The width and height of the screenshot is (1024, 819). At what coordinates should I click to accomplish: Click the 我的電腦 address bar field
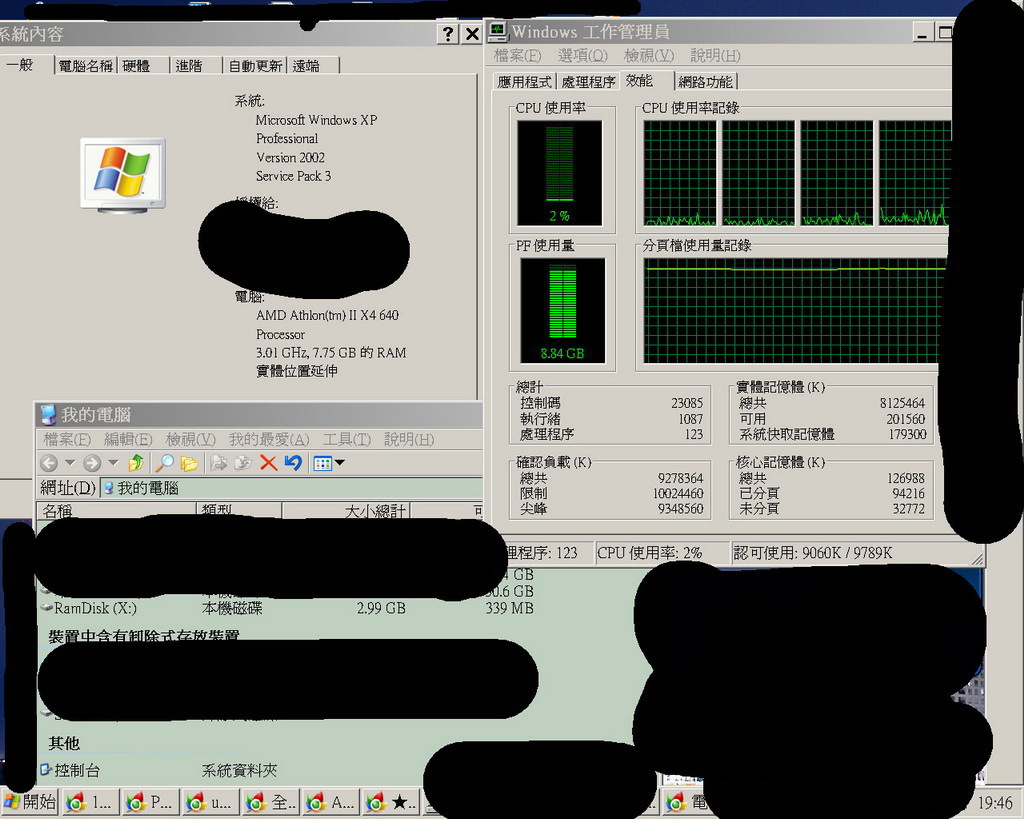pyautogui.click(x=291, y=488)
